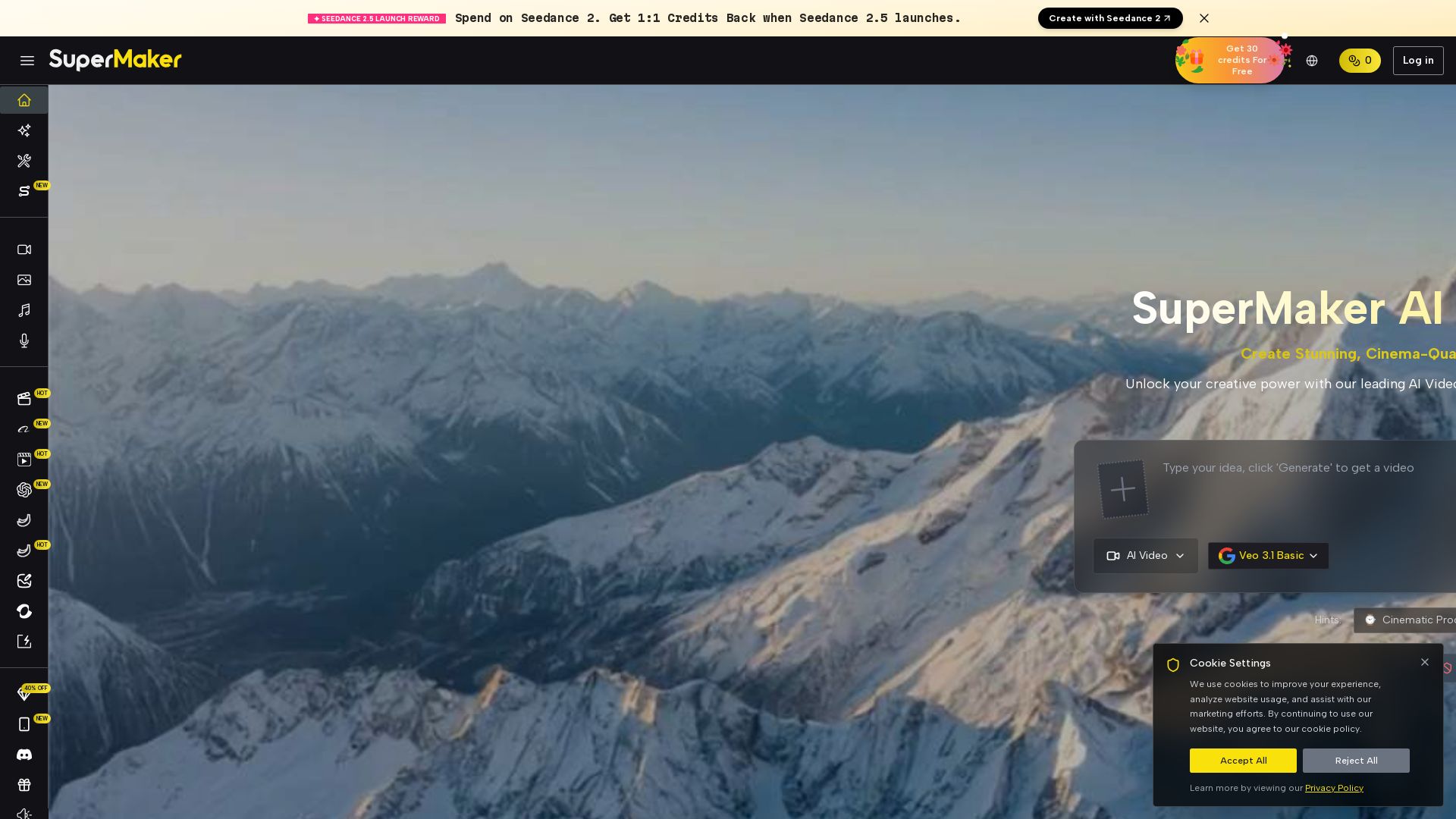Open the credits balance showing 0
Screen dimensions: 1456x819
coord(1360,61)
